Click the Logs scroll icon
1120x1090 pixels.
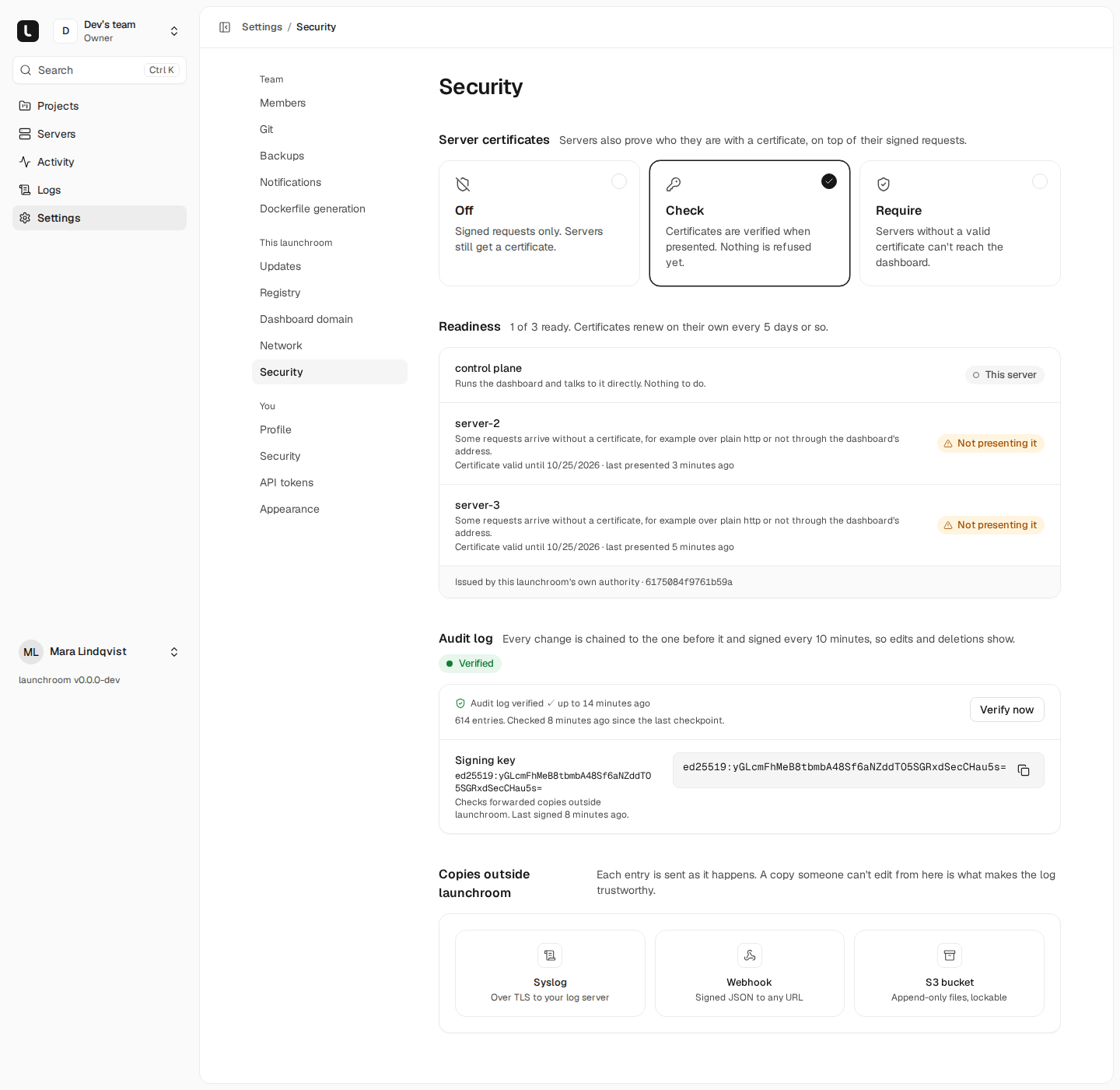point(25,190)
